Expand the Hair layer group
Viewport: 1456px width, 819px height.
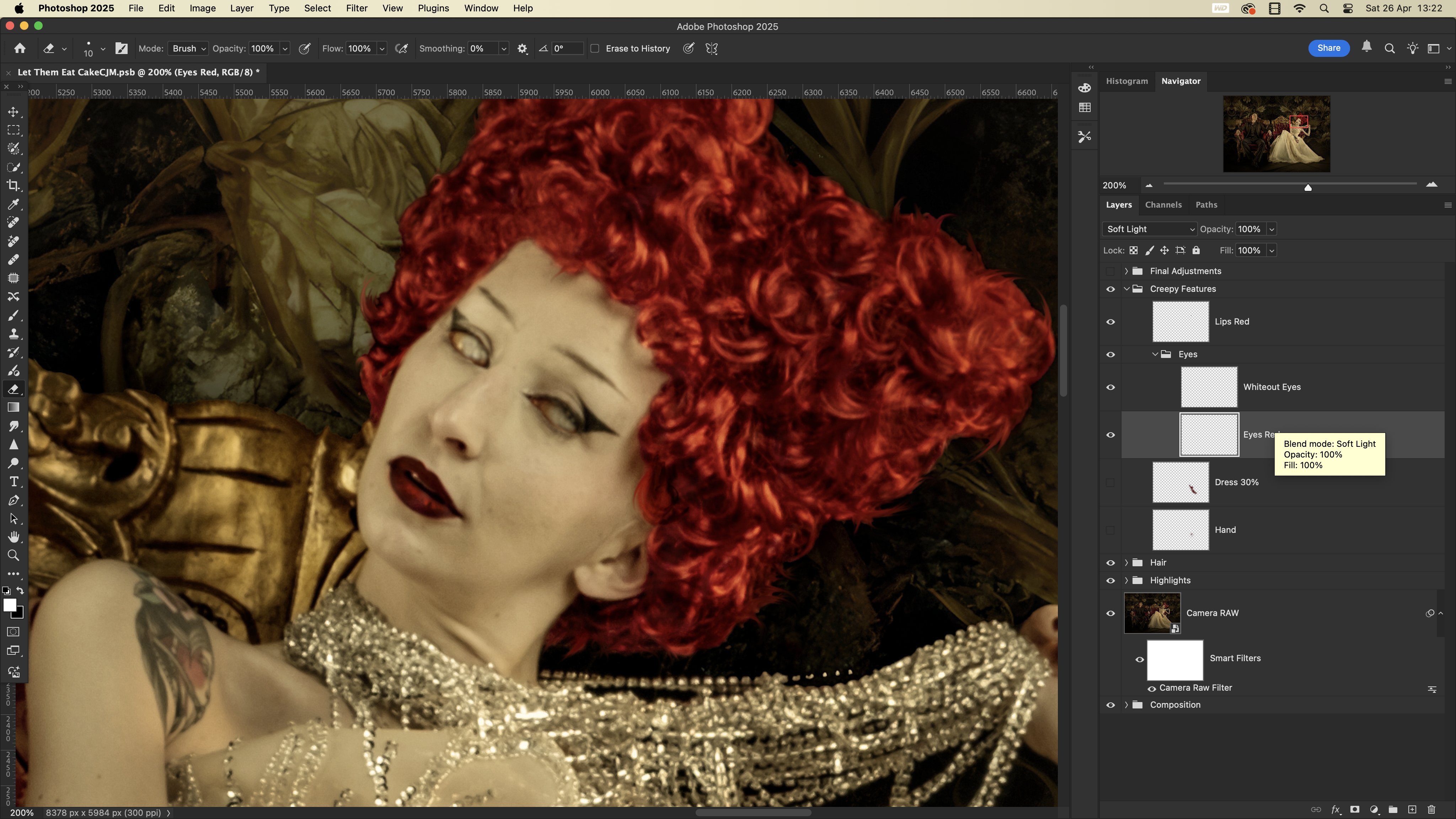click(1126, 562)
